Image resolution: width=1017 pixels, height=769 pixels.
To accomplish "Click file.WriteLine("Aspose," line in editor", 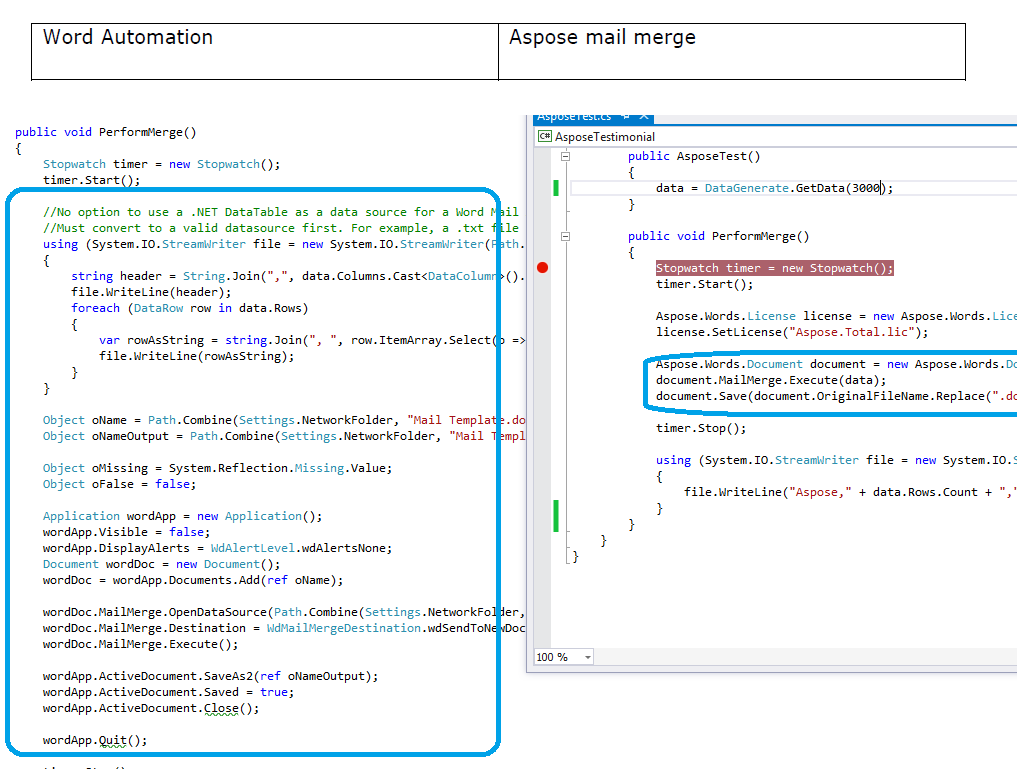I will tap(850, 492).
